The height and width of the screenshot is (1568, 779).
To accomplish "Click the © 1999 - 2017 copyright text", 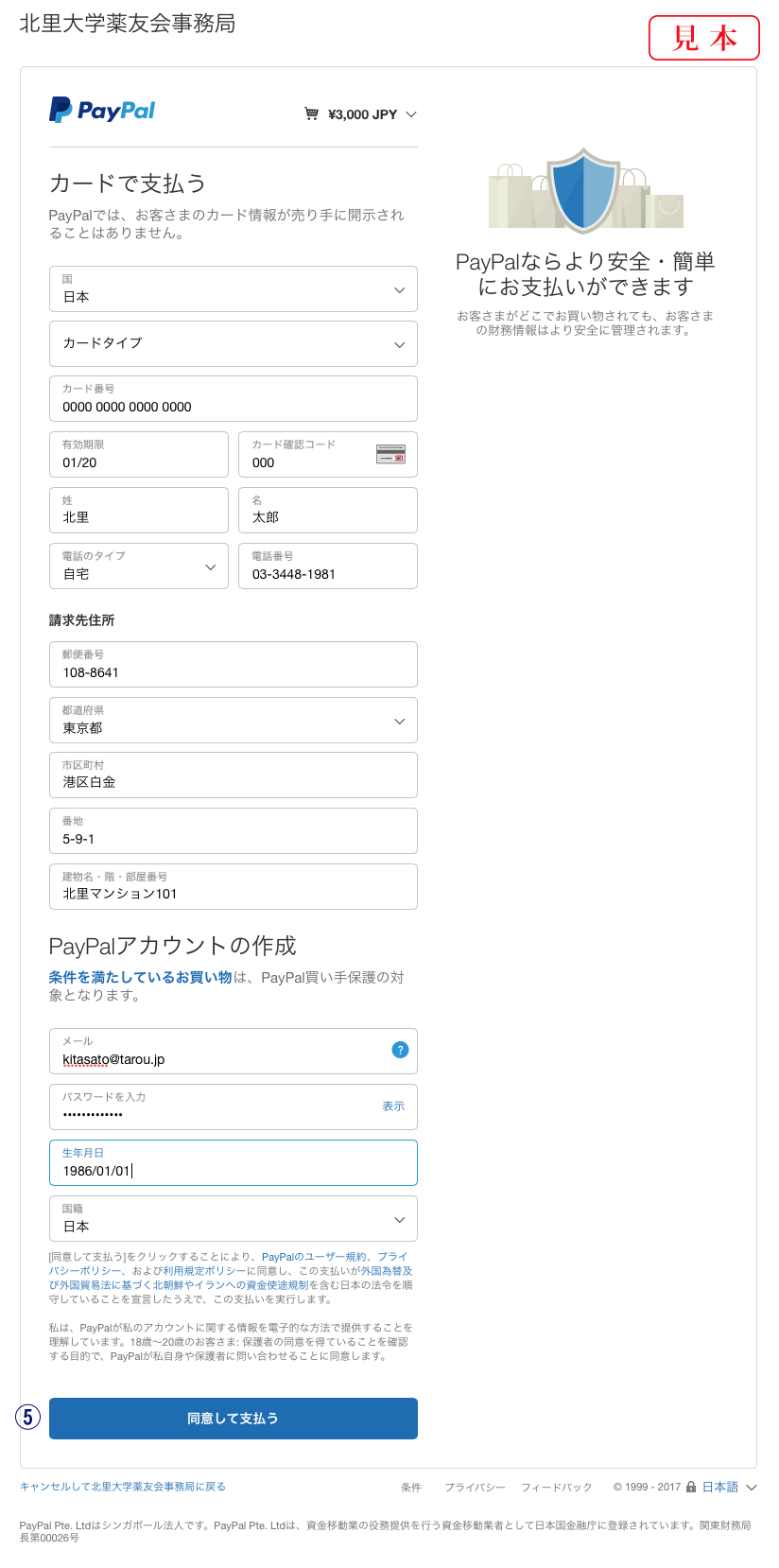I will 647,1488.
